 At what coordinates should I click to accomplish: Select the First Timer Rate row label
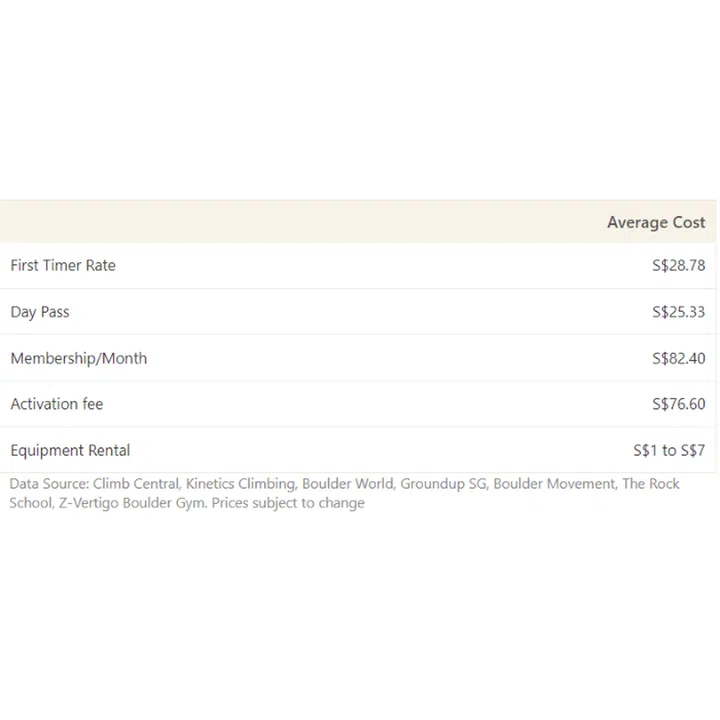click(x=63, y=265)
